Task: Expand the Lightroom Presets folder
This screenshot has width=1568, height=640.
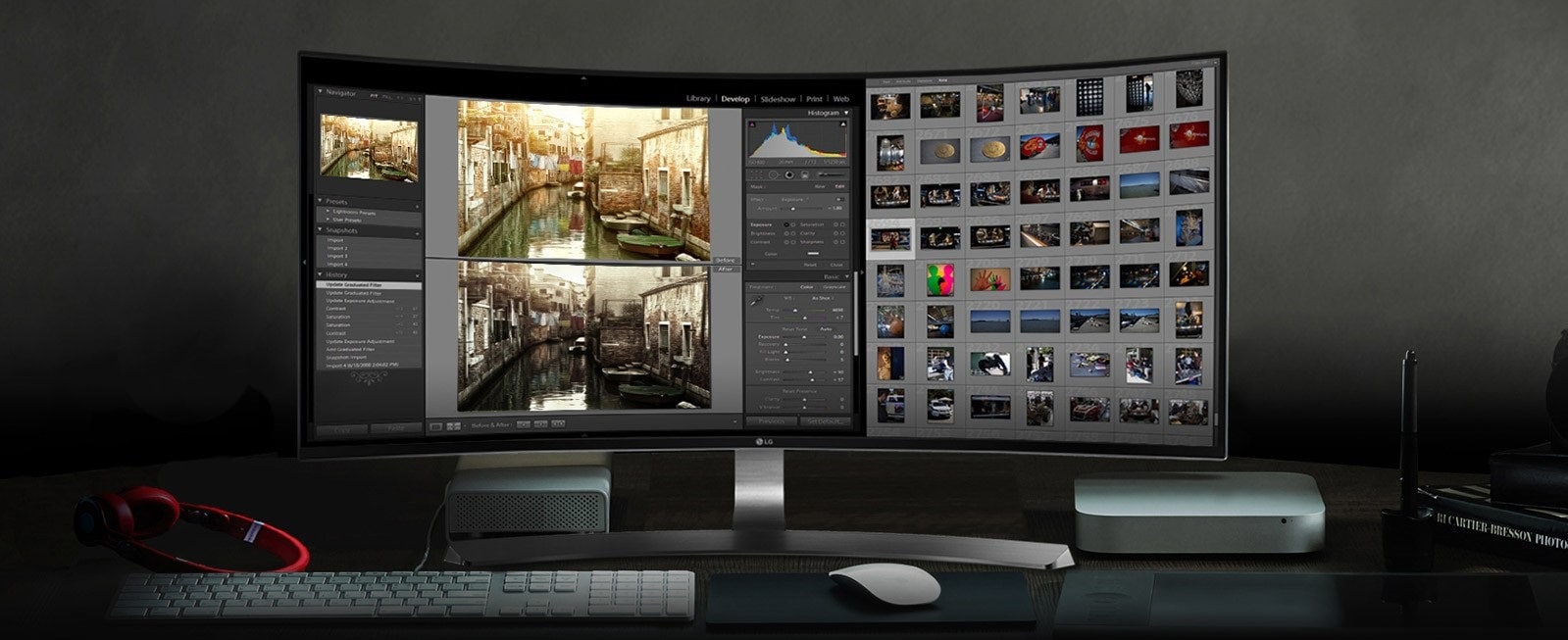Action: click(x=328, y=211)
